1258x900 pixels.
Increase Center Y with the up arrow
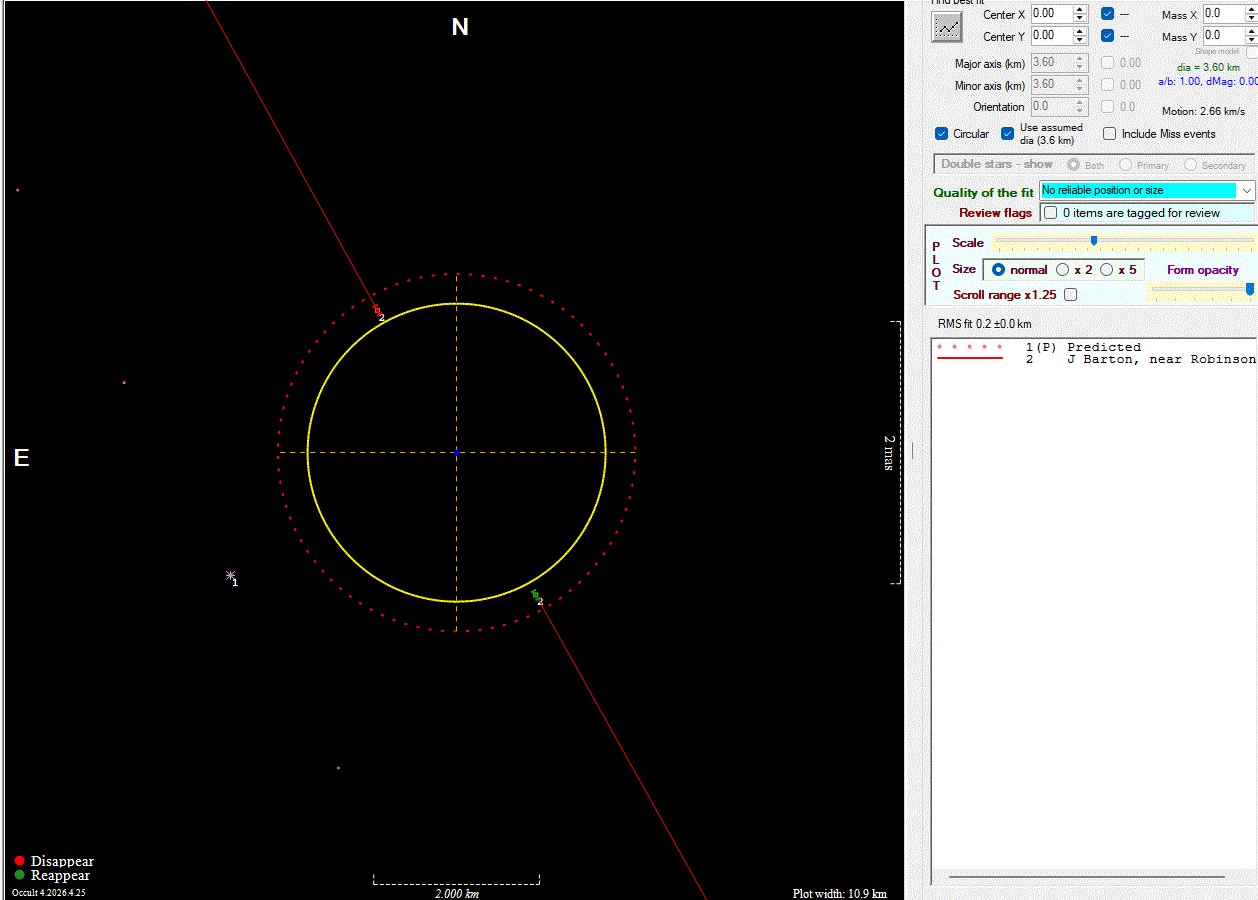(1079, 31)
